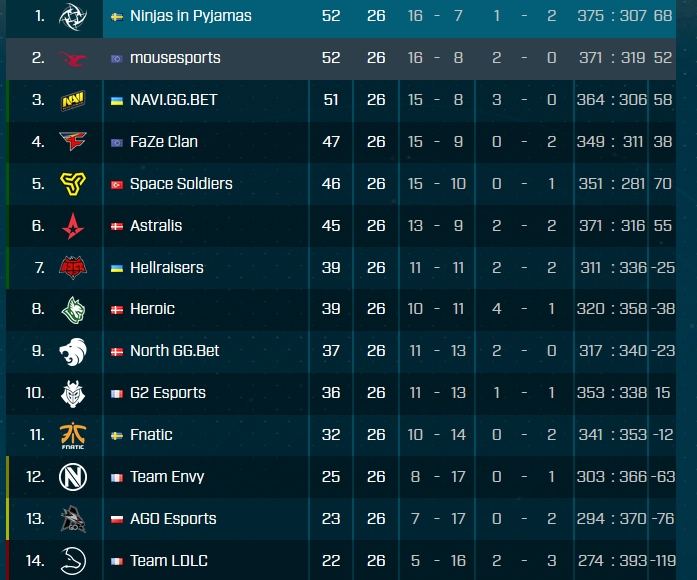Click the Polish flag next to AGO Esports

tap(117, 519)
